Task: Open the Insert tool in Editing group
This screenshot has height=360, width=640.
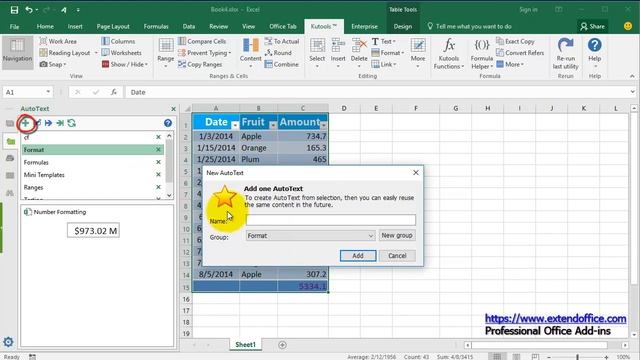Action: [x=338, y=52]
